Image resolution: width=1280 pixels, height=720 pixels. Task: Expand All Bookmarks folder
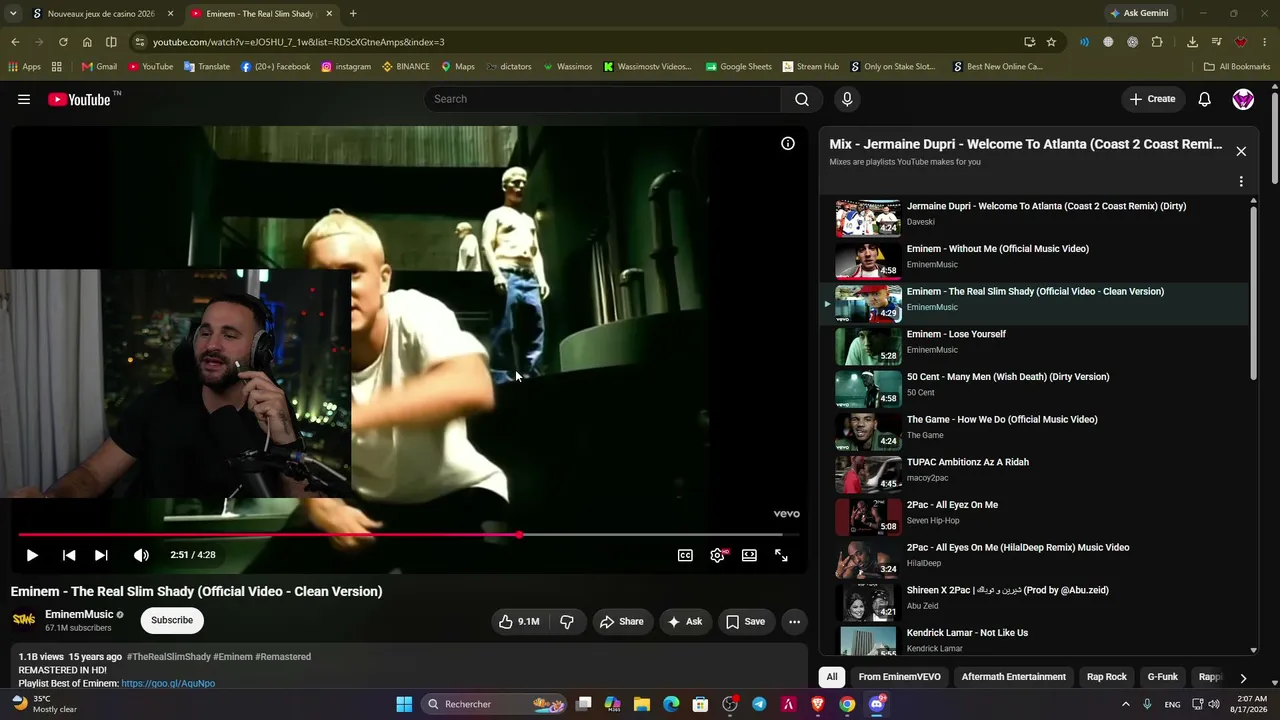tap(1237, 67)
